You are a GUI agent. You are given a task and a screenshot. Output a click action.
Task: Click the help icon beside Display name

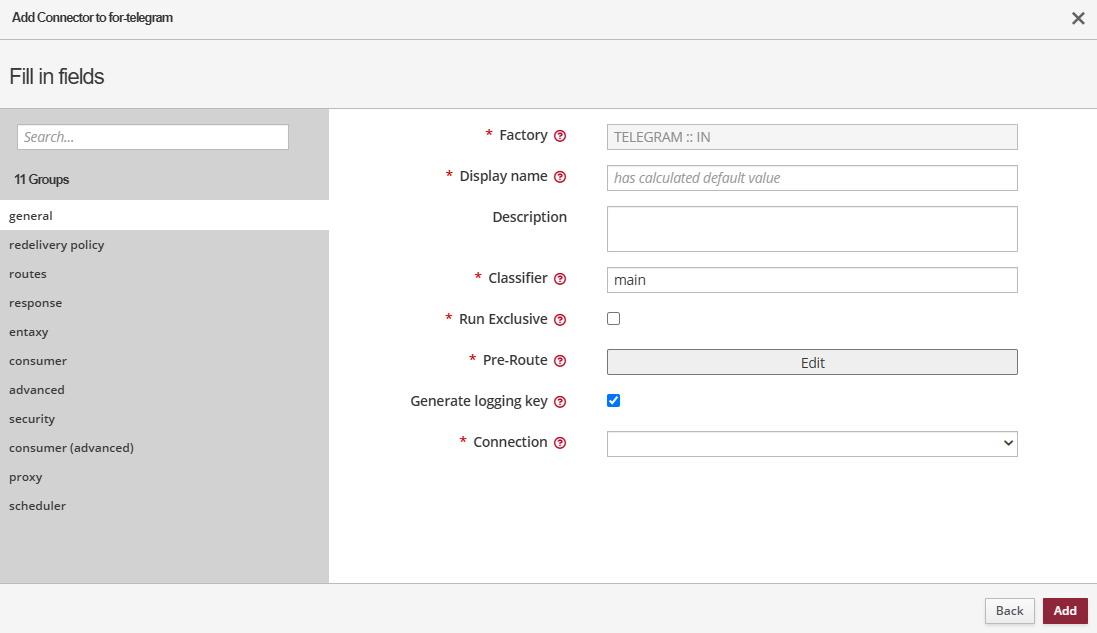[x=560, y=177]
